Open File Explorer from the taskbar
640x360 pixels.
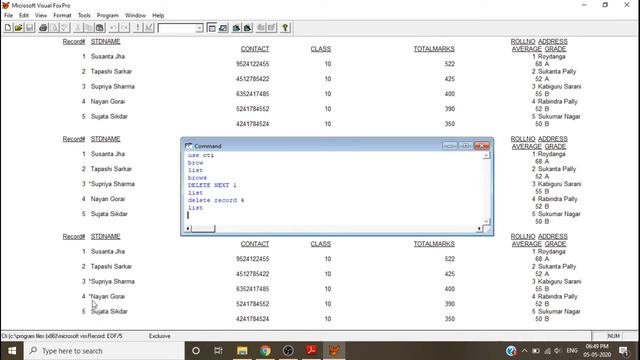point(242,351)
